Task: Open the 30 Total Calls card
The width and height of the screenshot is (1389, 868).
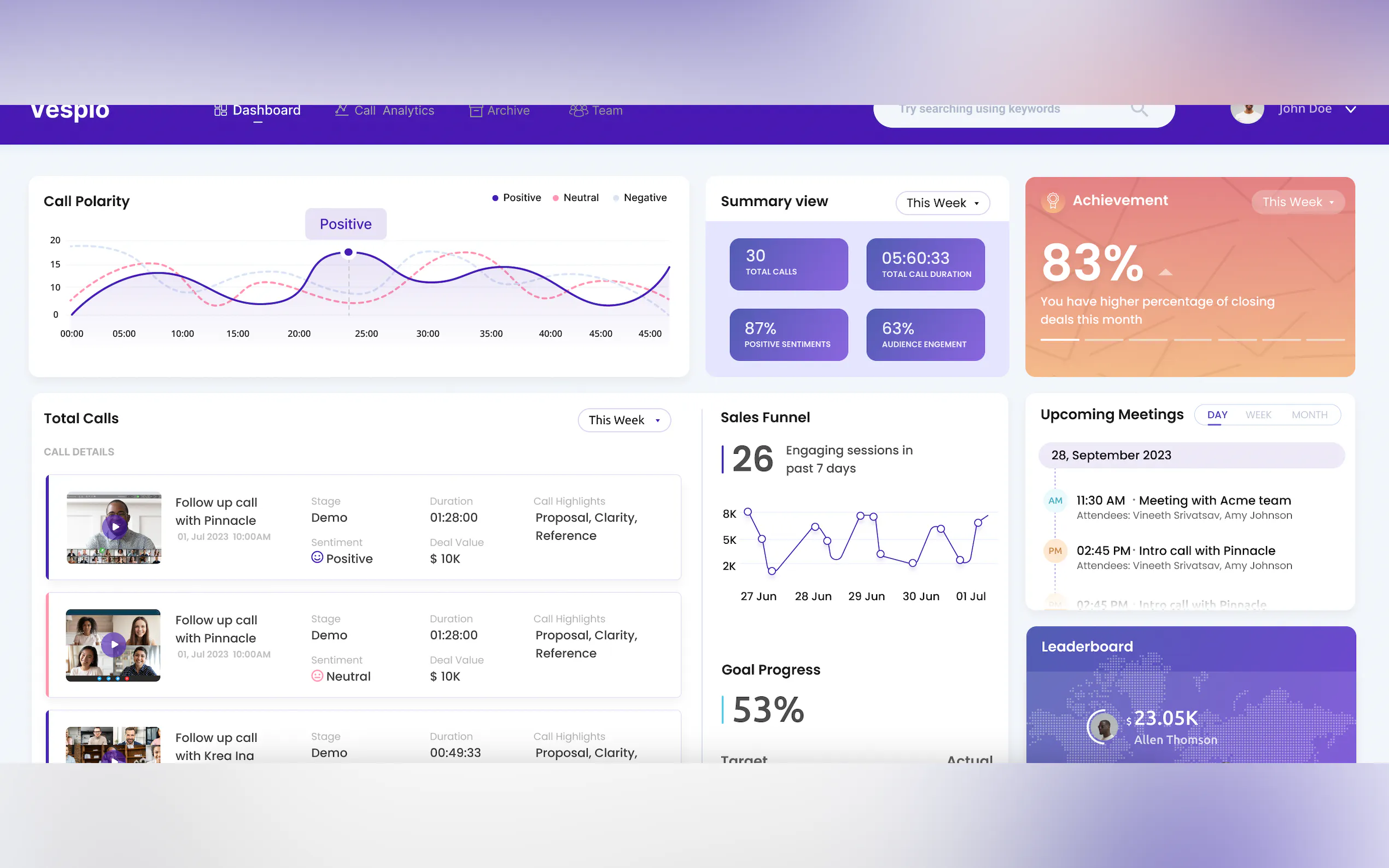Action: 789,264
